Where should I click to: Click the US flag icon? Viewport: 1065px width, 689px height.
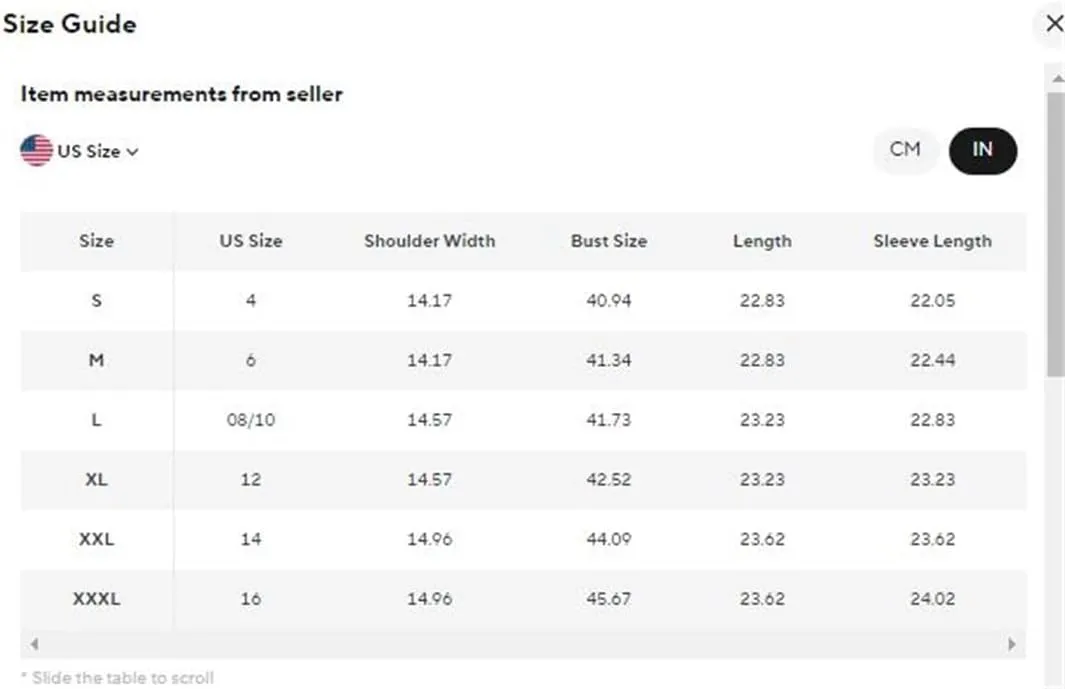point(36,151)
